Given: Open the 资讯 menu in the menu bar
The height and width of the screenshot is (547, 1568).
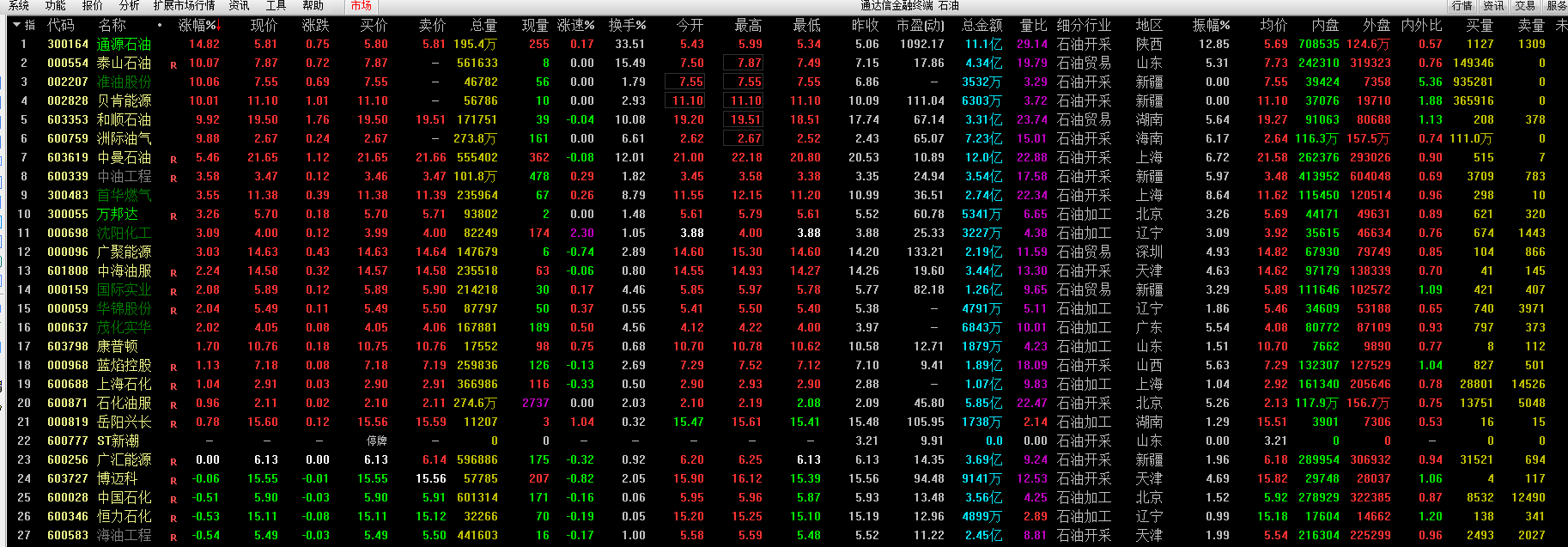Looking at the screenshot, I should click(239, 5).
